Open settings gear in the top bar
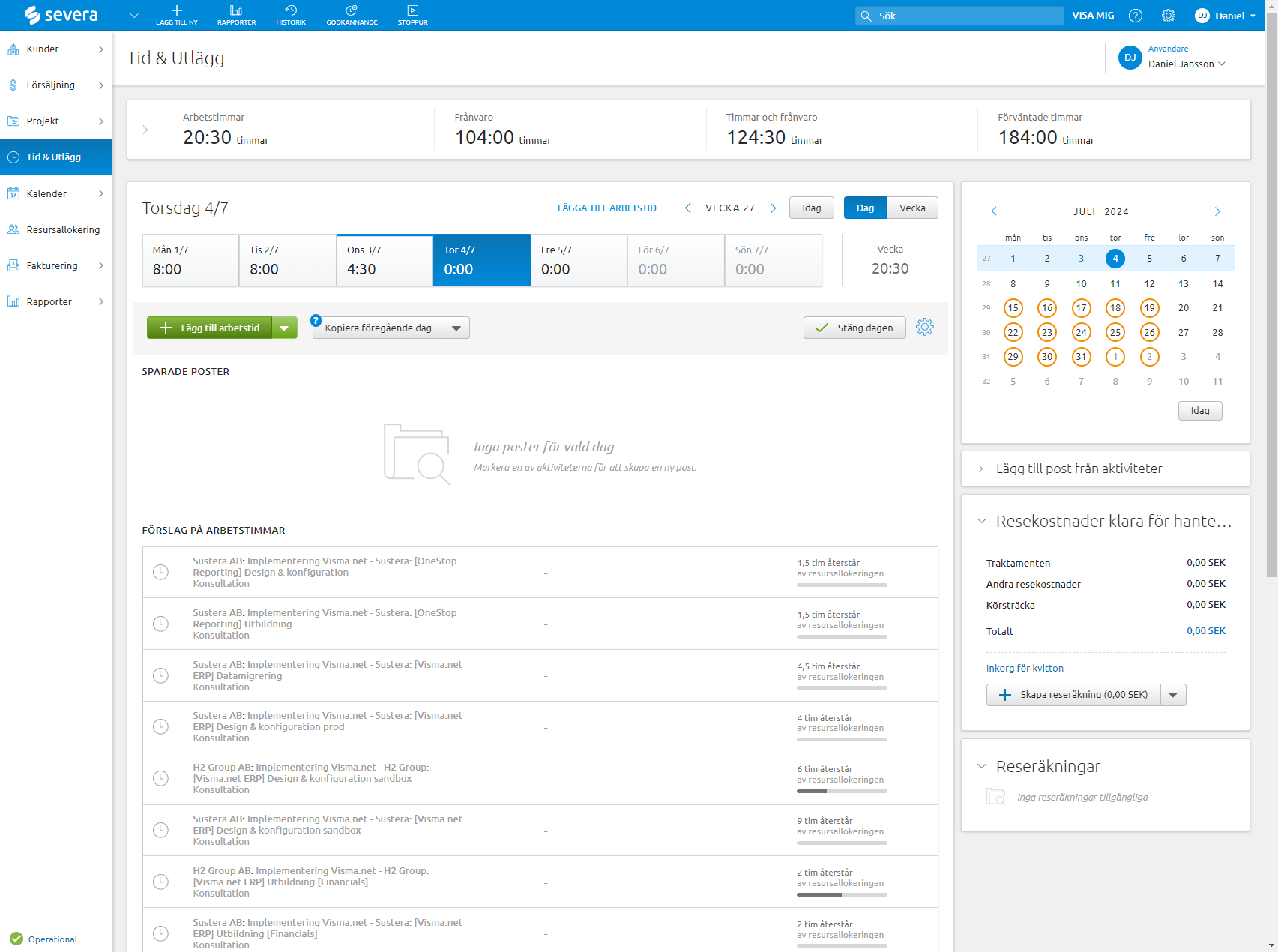This screenshot has height=952, width=1278. (1168, 16)
